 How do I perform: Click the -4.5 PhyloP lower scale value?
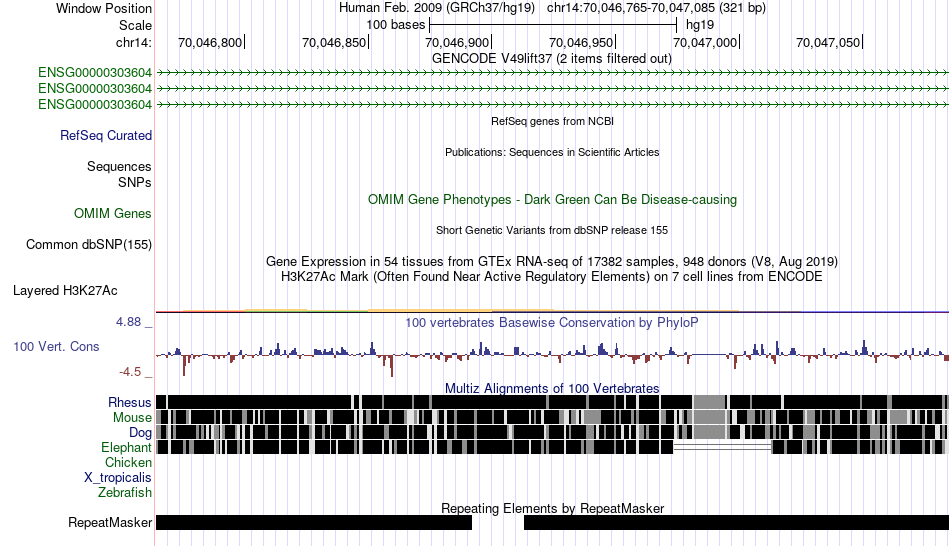pos(130,371)
